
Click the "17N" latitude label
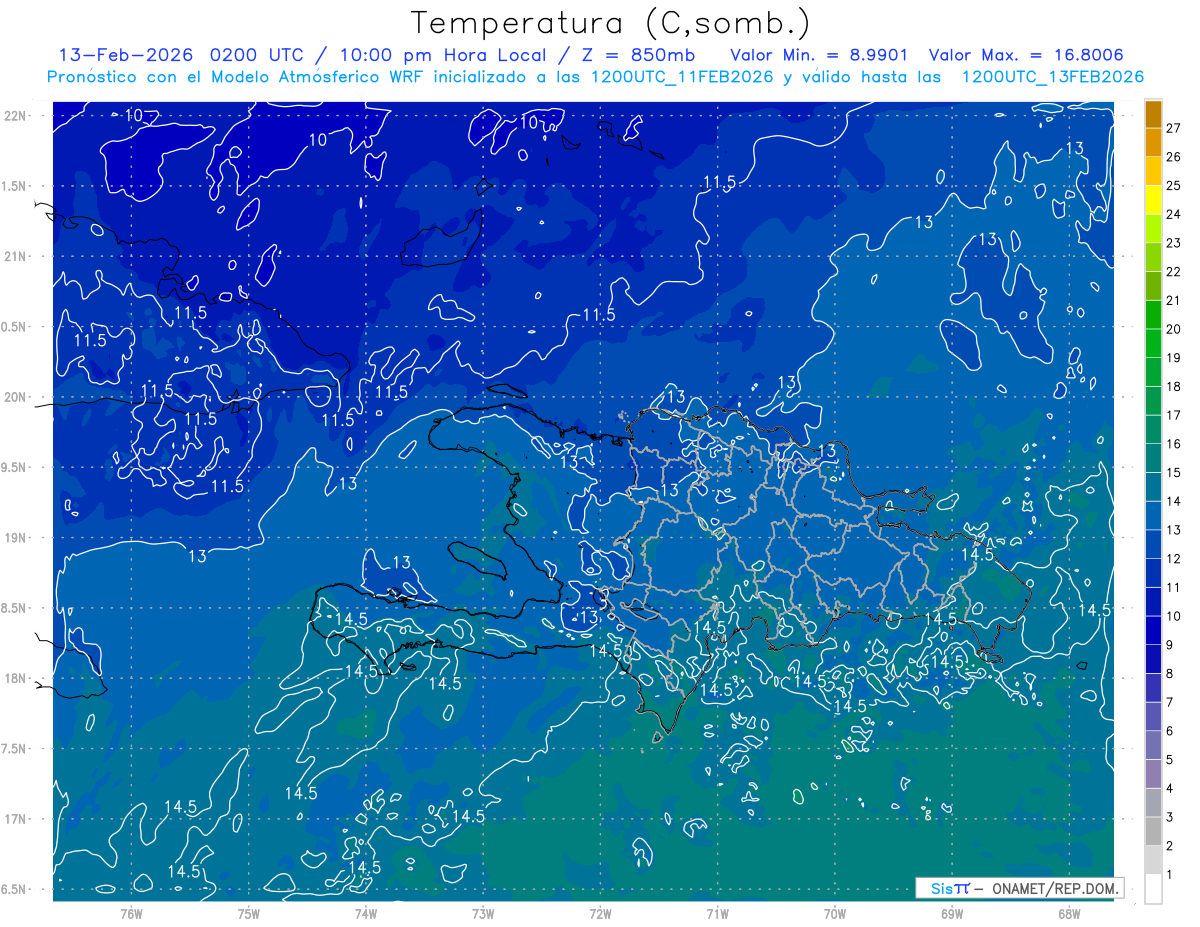point(17,819)
